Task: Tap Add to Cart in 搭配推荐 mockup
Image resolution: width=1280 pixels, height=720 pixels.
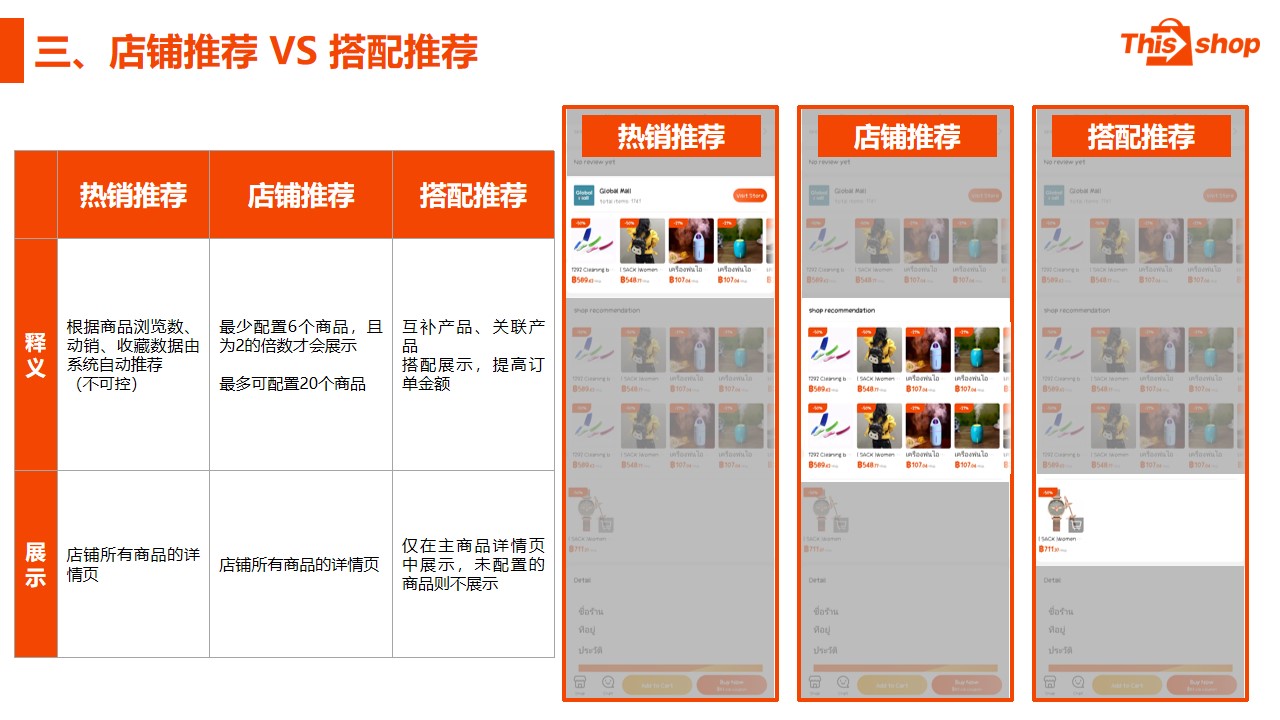Action: (1127, 685)
